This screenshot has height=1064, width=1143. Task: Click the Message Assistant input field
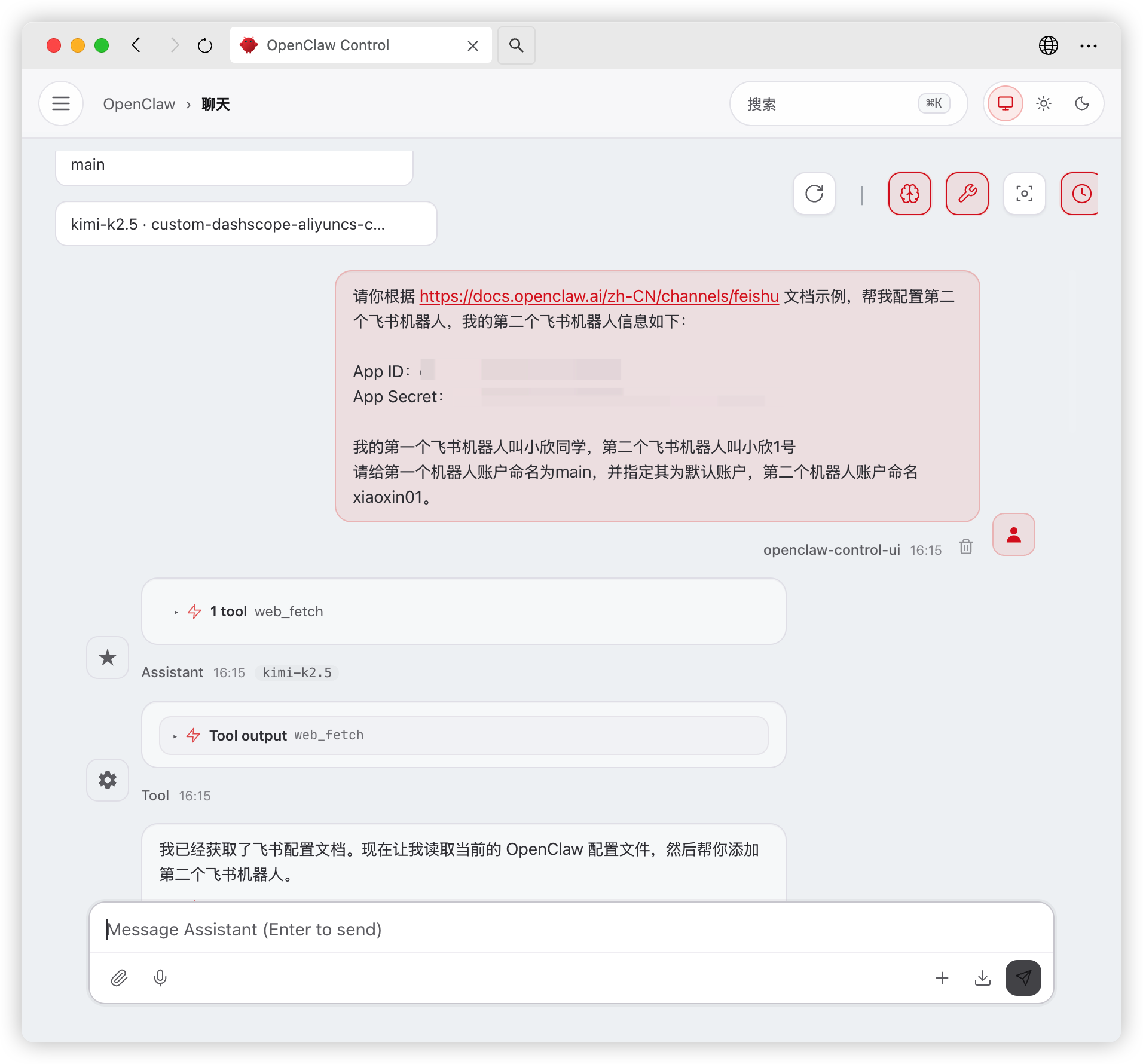(x=571, y=930)
